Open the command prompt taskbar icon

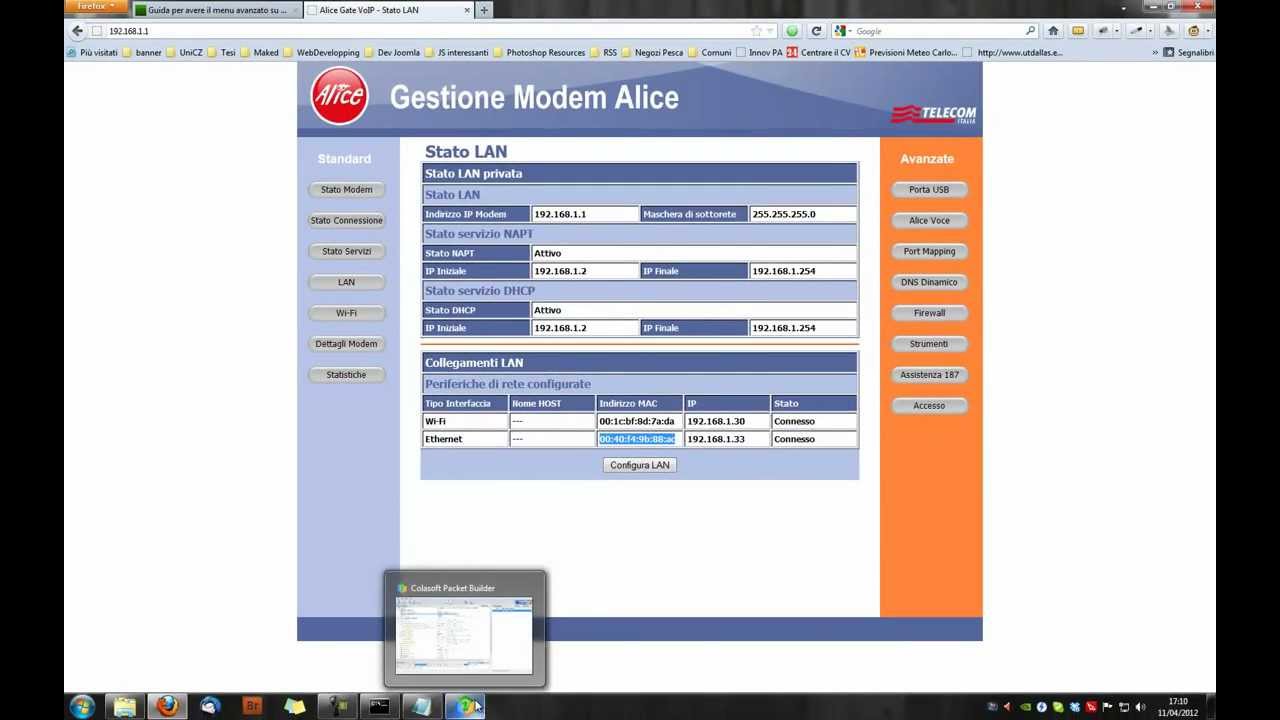point(379,706)
